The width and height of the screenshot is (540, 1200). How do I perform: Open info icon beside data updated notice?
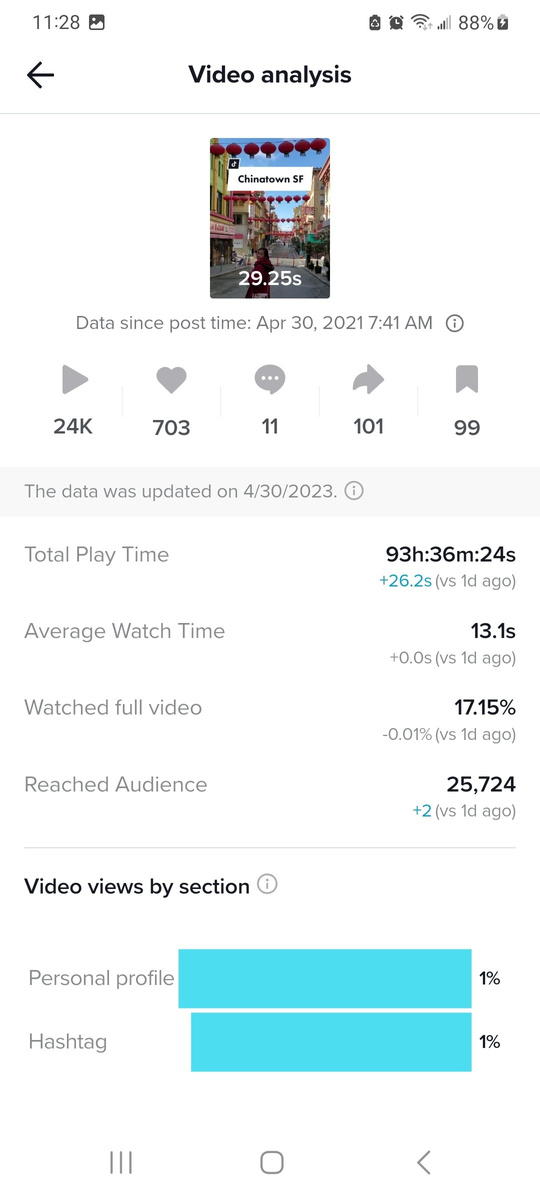[x=354, y=491]
